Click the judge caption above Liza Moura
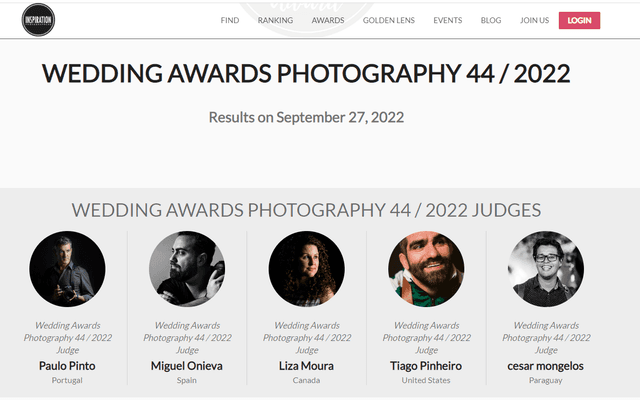 coord(307,338)
